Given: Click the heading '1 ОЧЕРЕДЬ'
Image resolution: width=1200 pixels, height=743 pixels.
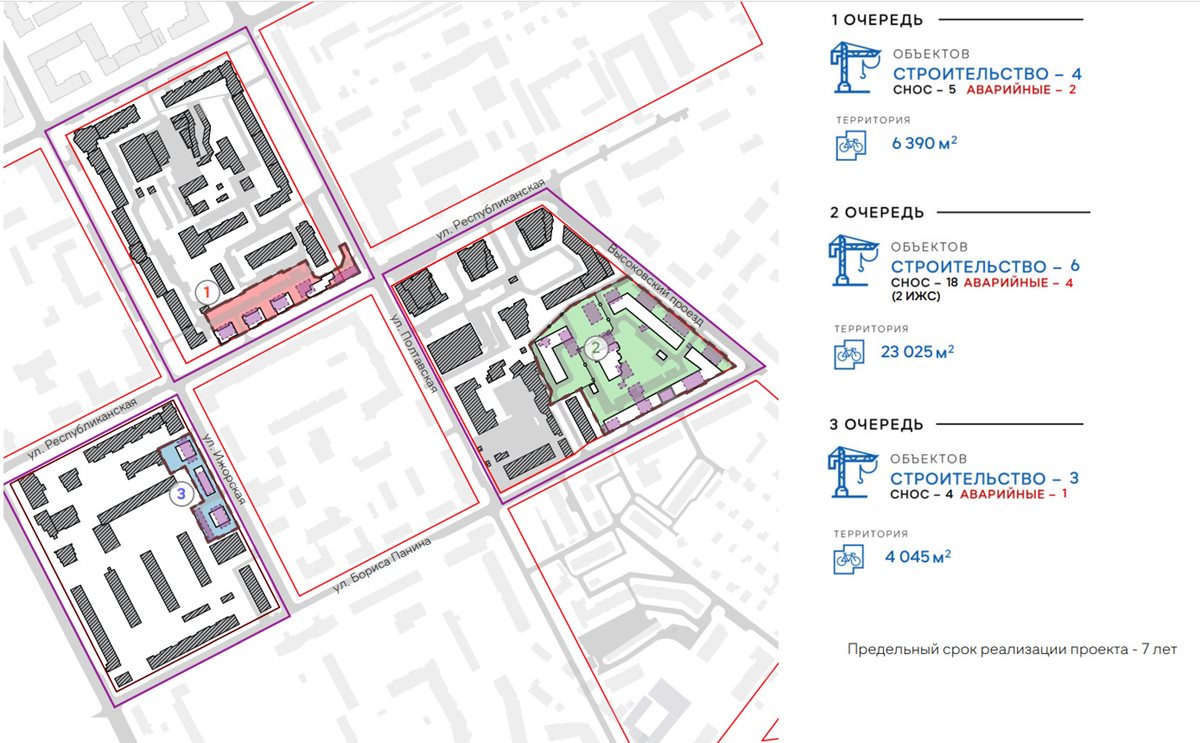Looking at the screenshot, I should pos(877,20).
